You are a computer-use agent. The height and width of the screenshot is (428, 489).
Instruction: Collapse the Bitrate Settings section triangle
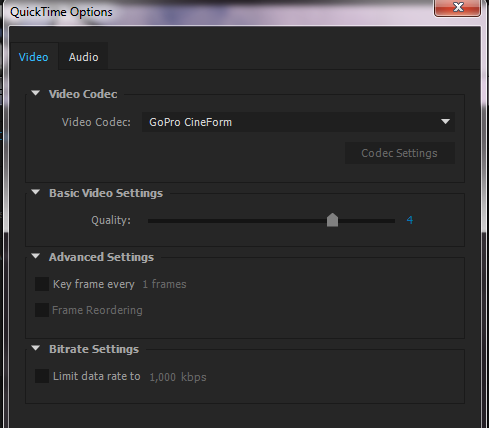coord(36,348)
